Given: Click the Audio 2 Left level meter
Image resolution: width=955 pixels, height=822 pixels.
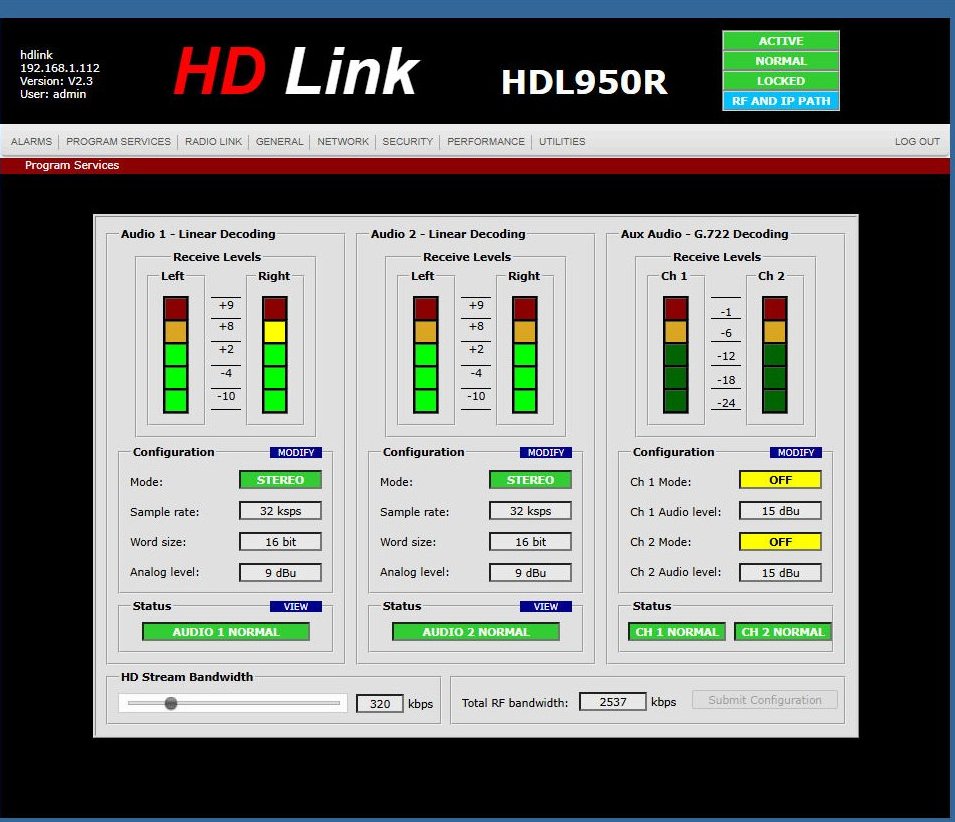Looking at the screenshot, I should (x=426, y=355).
